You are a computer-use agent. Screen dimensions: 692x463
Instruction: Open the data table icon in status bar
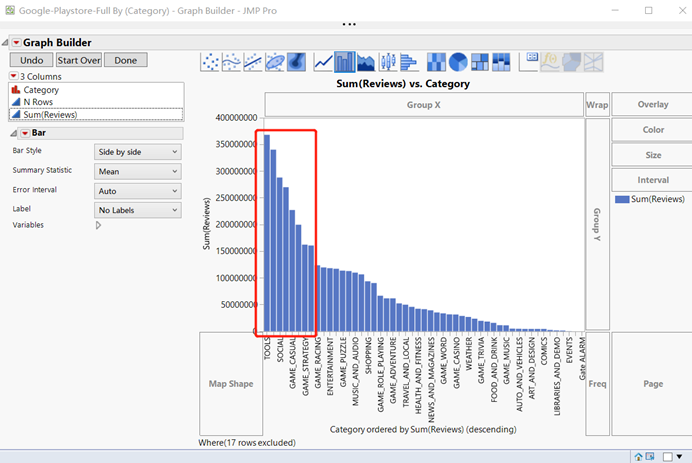point(650,456)
